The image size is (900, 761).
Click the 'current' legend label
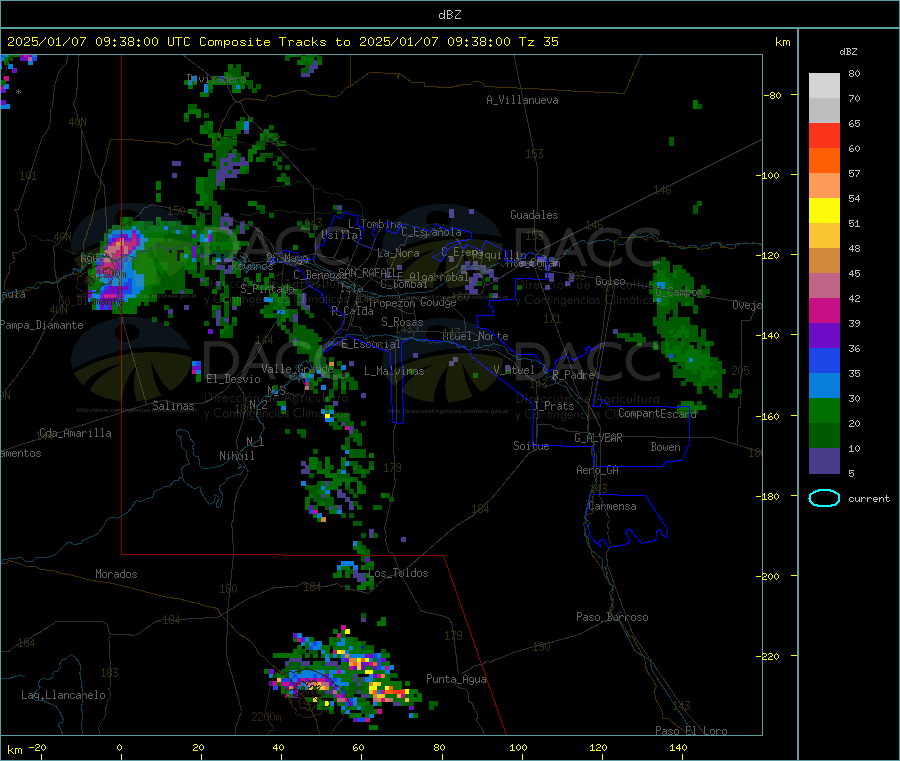tap(869, 499)
